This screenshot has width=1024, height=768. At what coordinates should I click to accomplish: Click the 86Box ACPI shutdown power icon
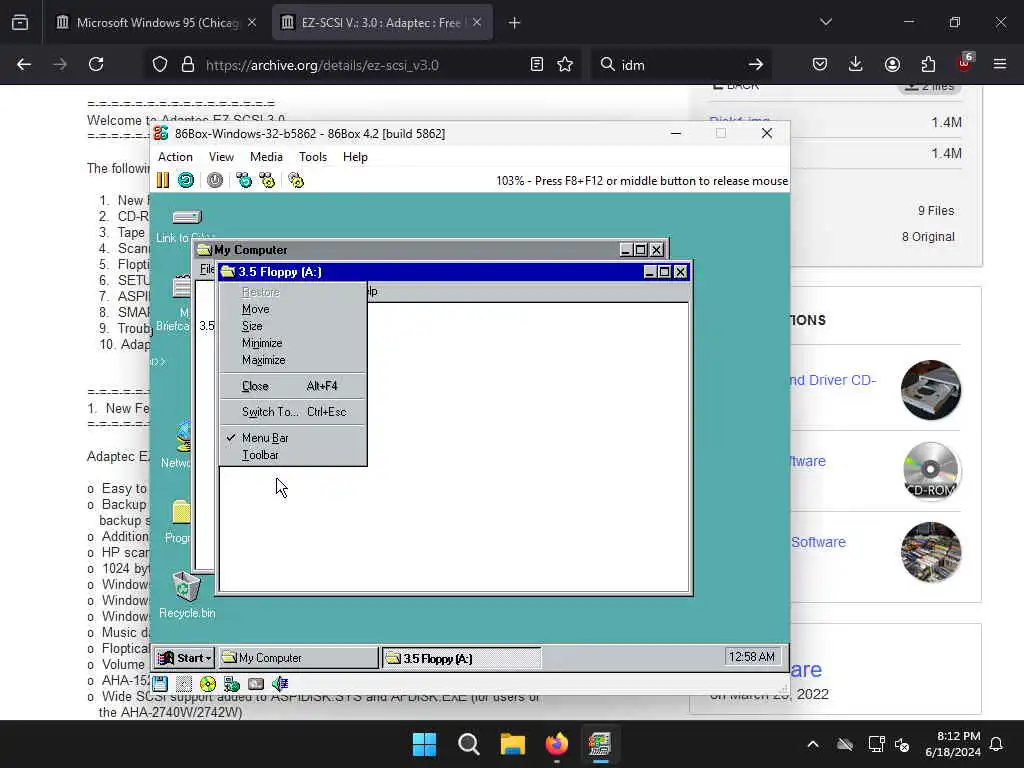[x=215, y=180]
